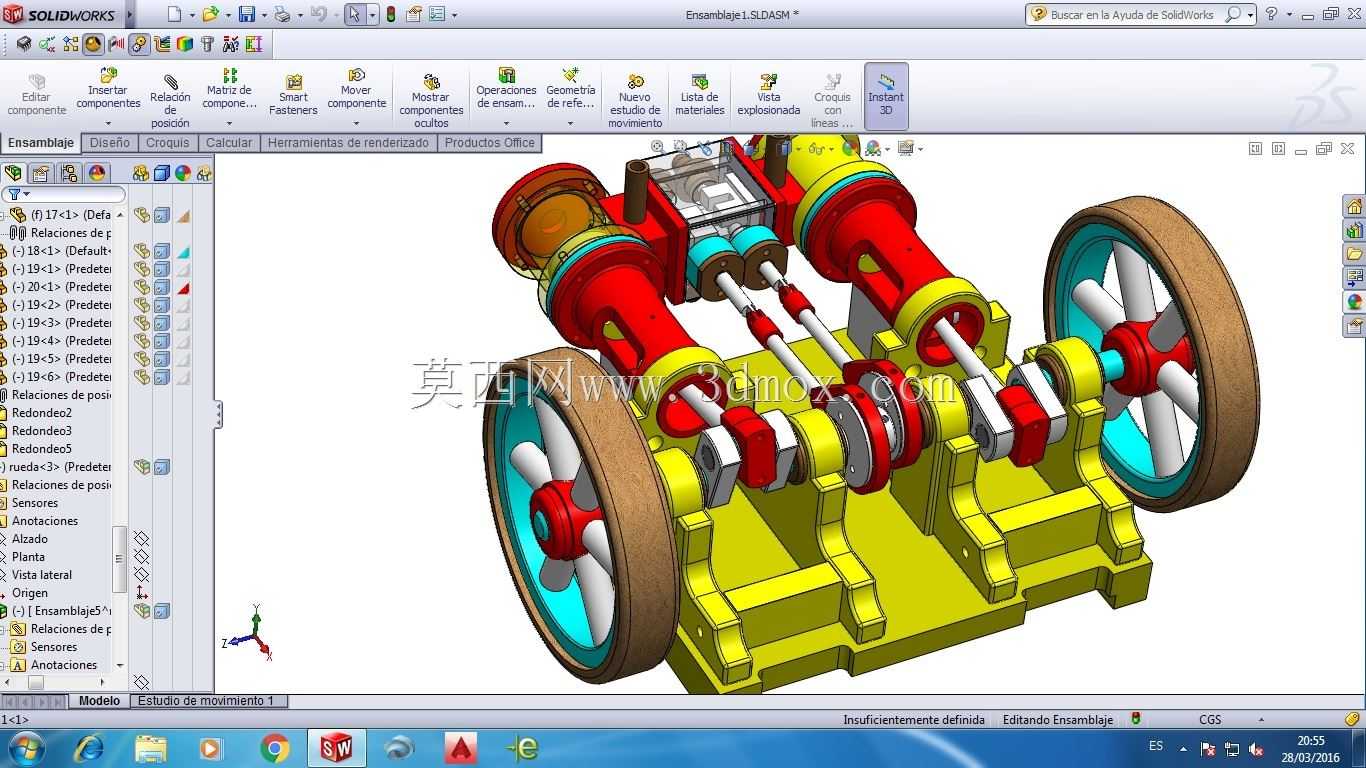Select Origen in feature tree
The width and height of the screenshot is (1366, 768).
(x=30, y=593)
